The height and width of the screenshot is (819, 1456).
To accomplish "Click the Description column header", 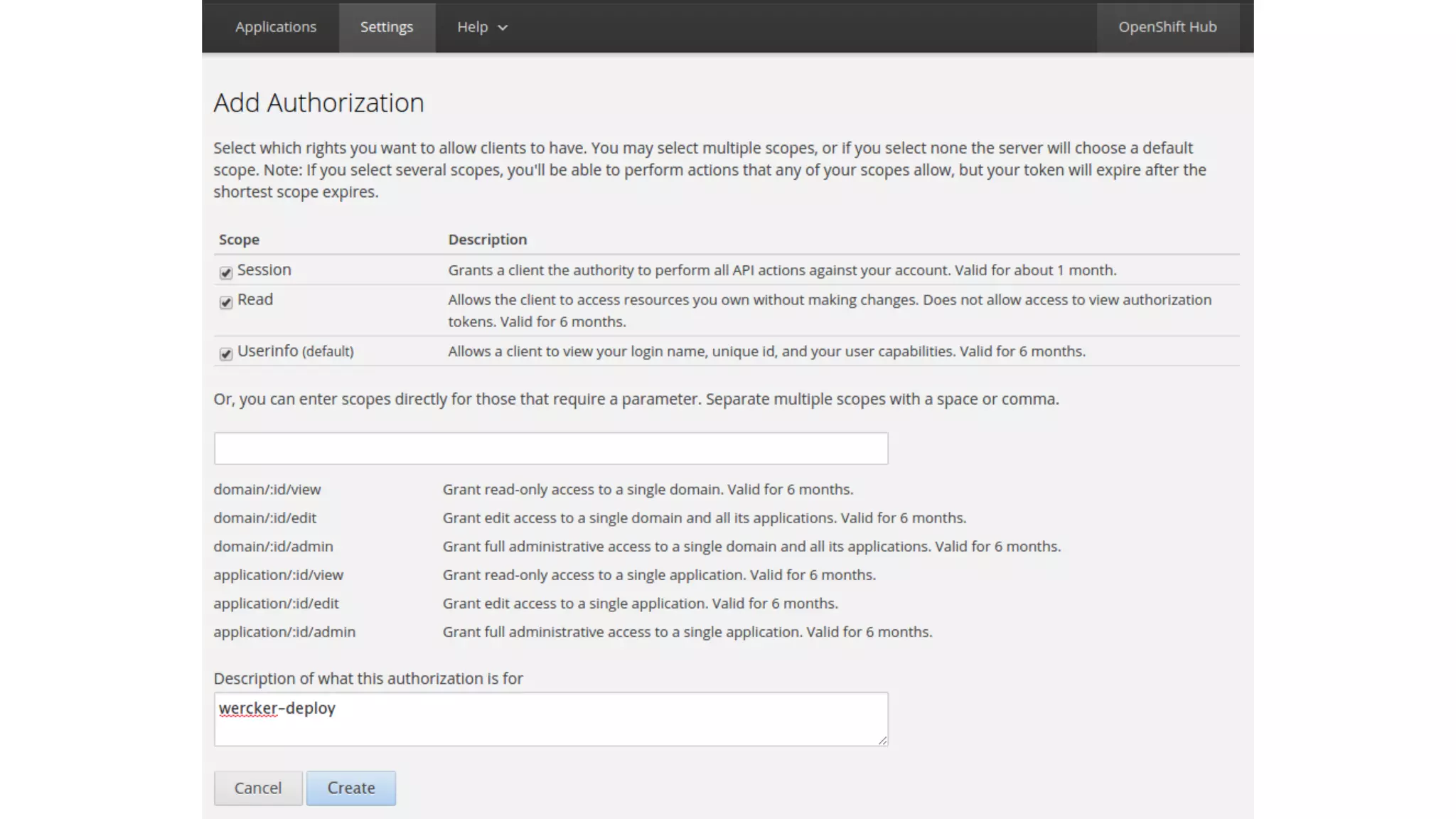I will (x=487, y=240).
